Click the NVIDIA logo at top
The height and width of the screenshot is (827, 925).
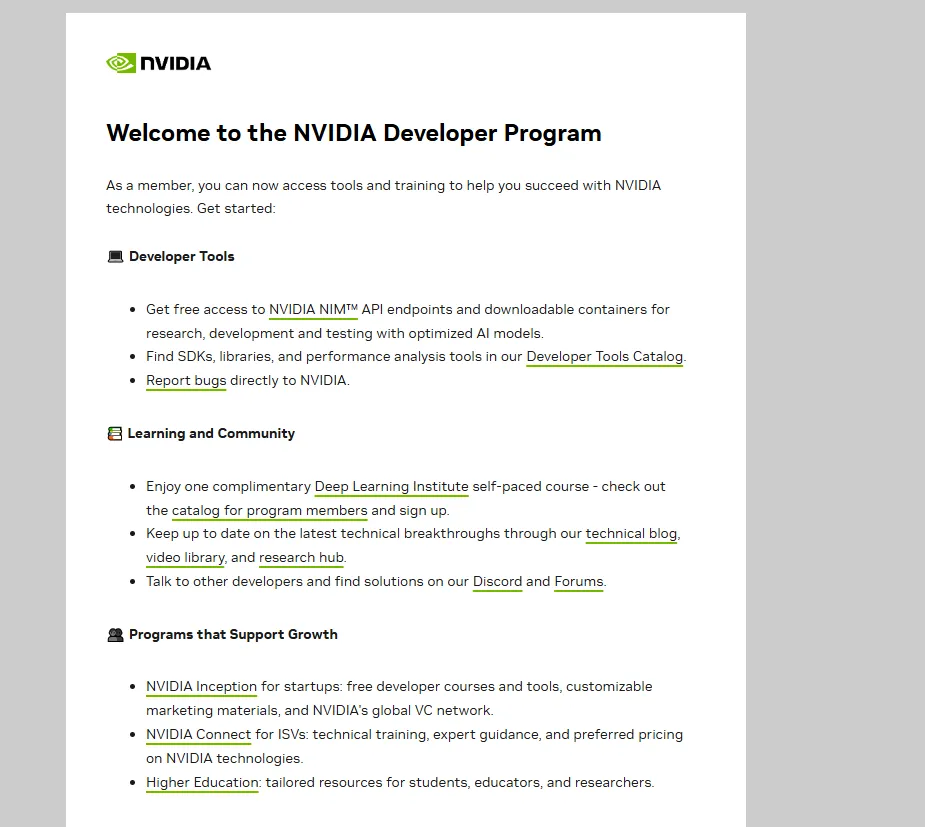pyautogui.click(x=158, y=63)
